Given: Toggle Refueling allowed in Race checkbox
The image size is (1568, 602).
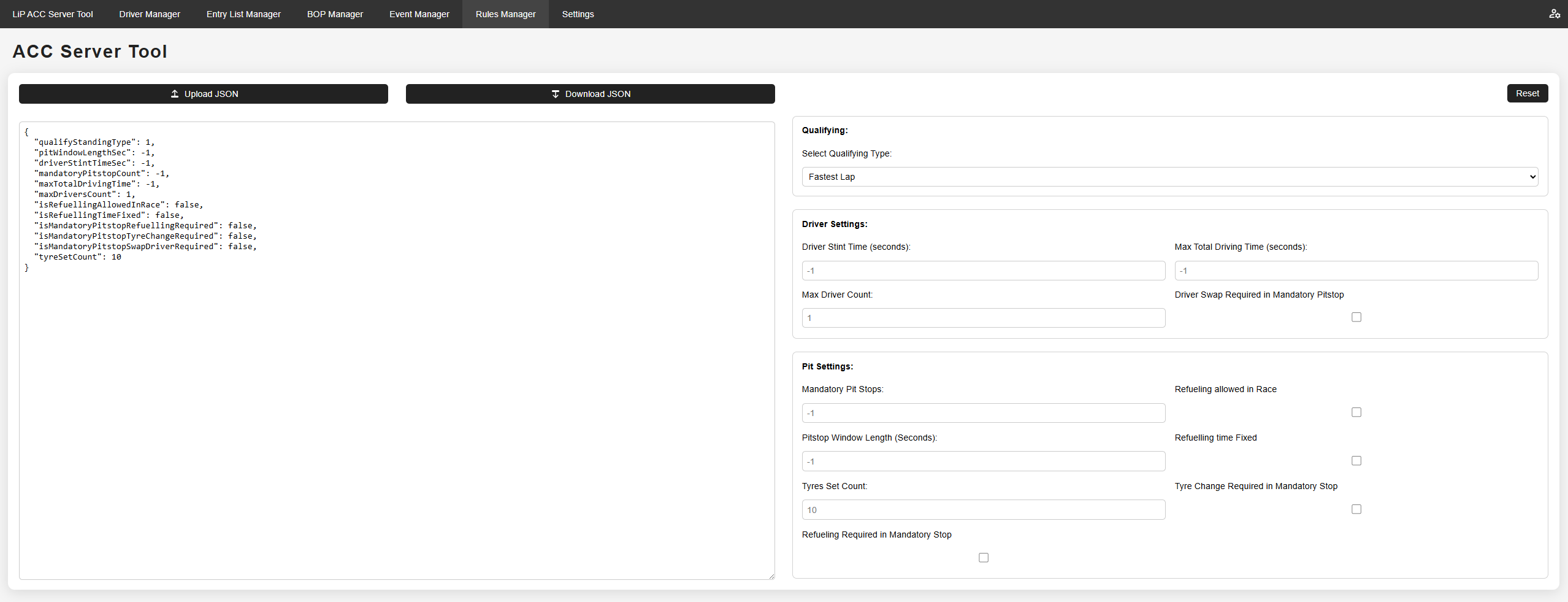Looking at the screenshot, I should click(1356, 412).
